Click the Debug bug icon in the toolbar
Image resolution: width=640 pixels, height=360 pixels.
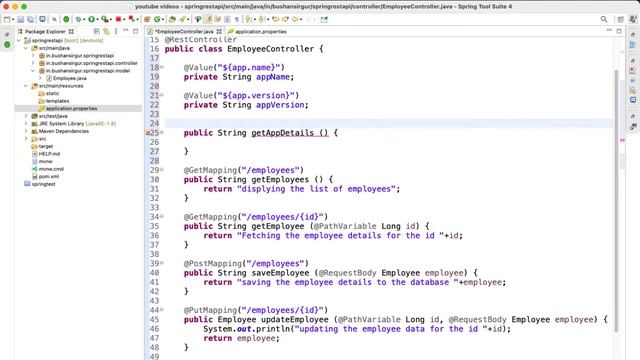click(78, 19)
